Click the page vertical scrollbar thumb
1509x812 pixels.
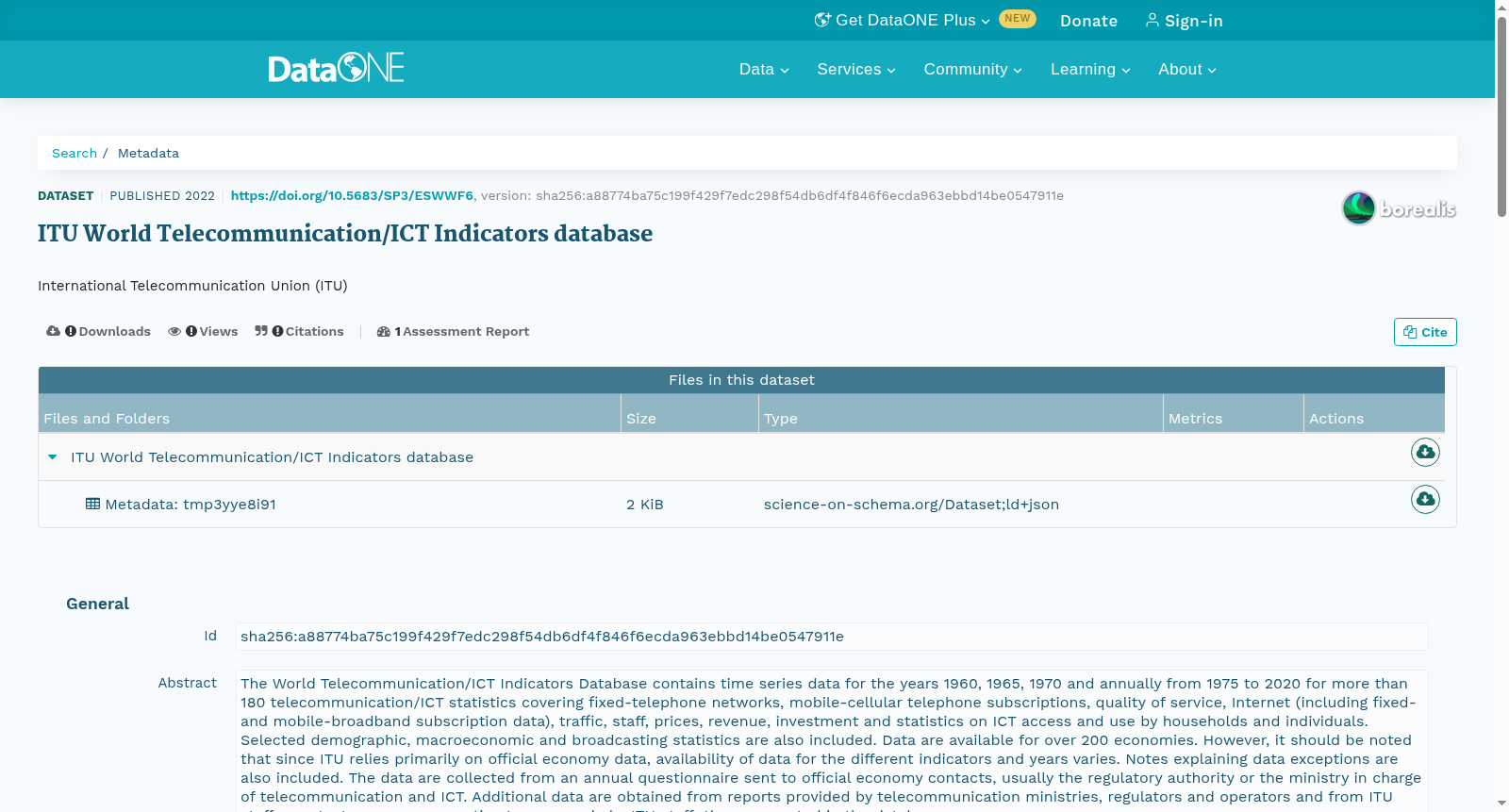pos(1501,118)
